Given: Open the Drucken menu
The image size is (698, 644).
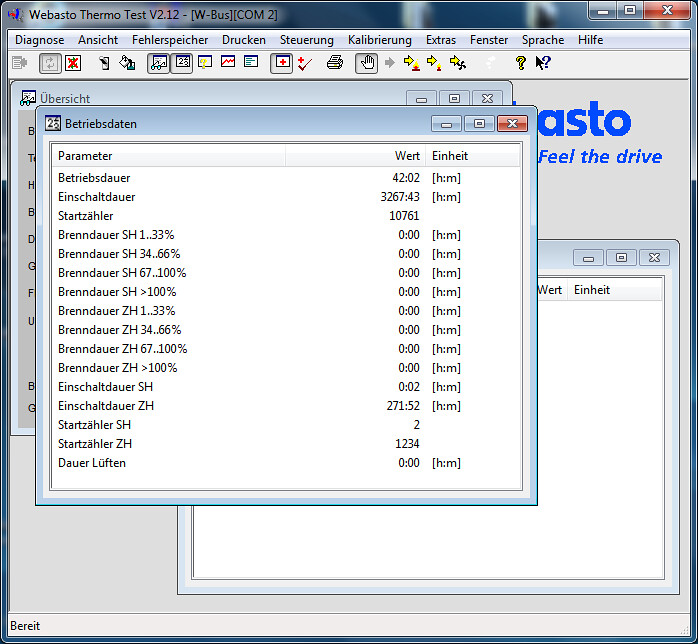Looking at the screenshot, I should point(244,40).
